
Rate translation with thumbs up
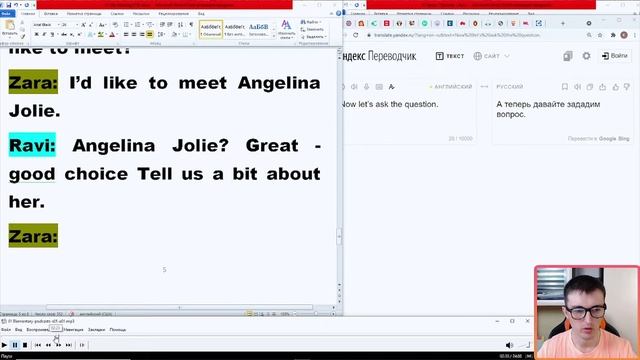615,87
